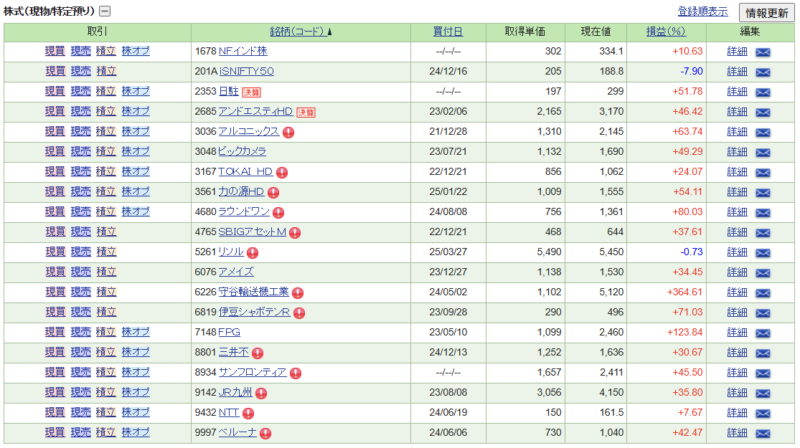The width and height of the screenshot is (800, 448).
Task: Click the 決算 badge next to 日駐
Action: tap(251, 92)
